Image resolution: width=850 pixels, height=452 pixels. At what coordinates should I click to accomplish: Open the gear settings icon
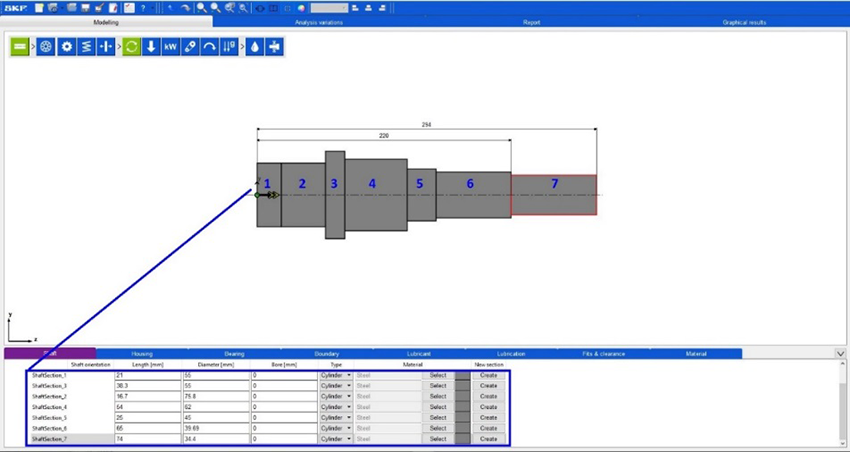tap(66, 47)
